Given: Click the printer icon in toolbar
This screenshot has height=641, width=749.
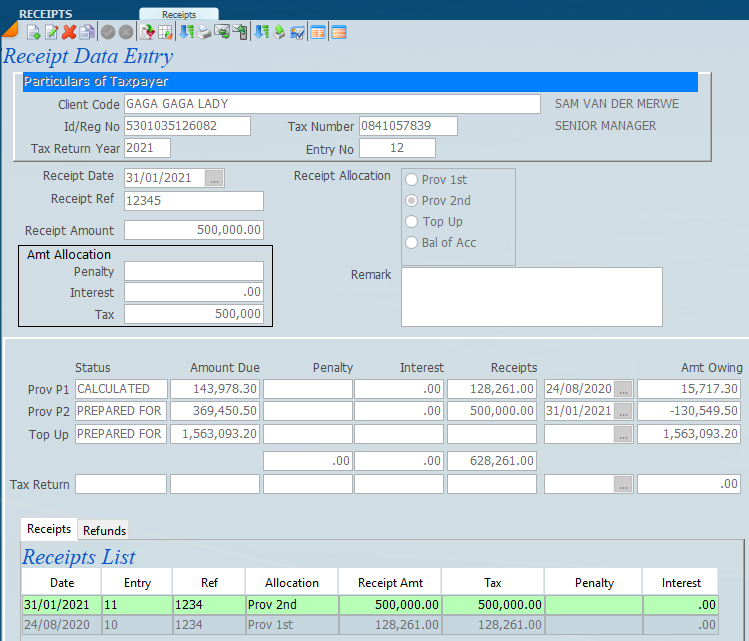Looking at the screenshot, I should [x=204, y=33].
